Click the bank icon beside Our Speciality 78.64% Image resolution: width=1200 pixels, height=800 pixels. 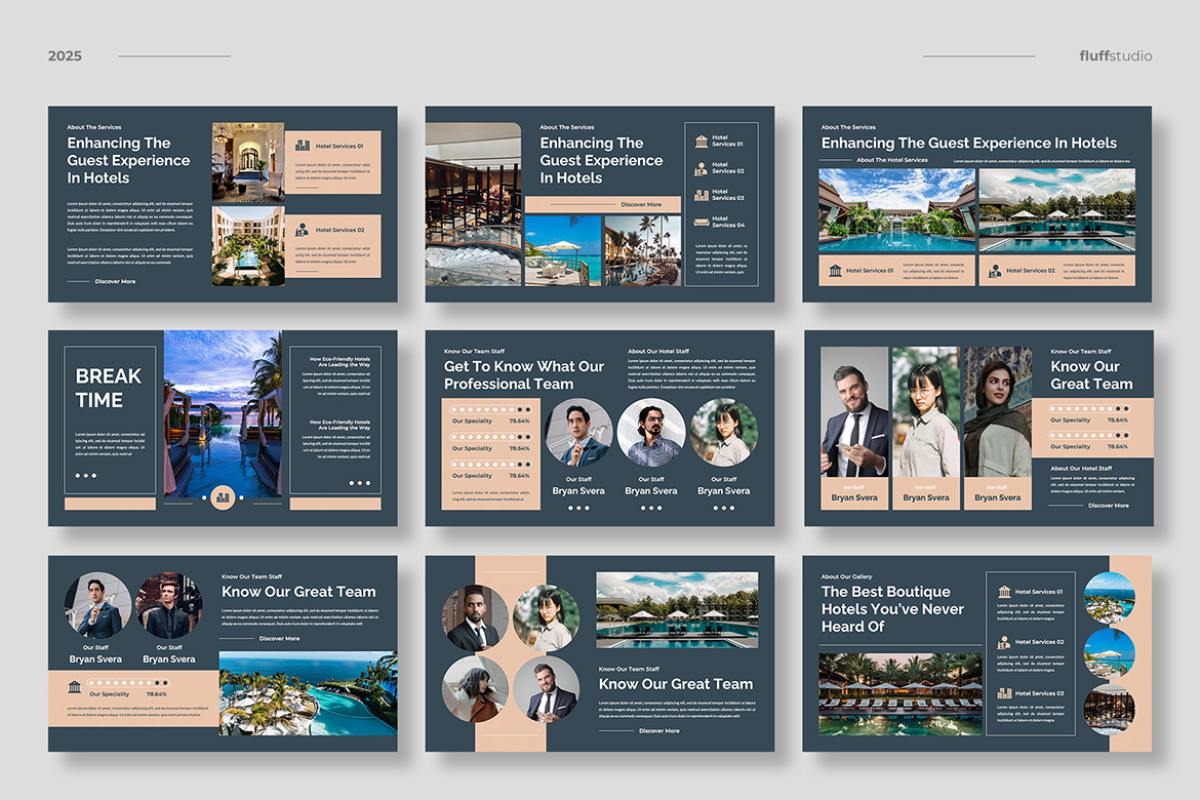pyautogui.click(x=74, y=686)
